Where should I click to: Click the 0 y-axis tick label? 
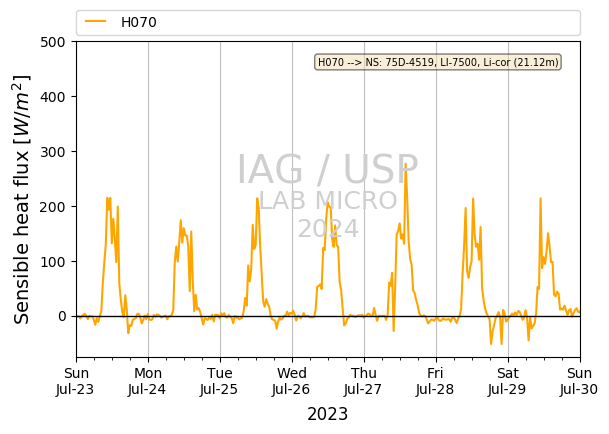[62, 317]
